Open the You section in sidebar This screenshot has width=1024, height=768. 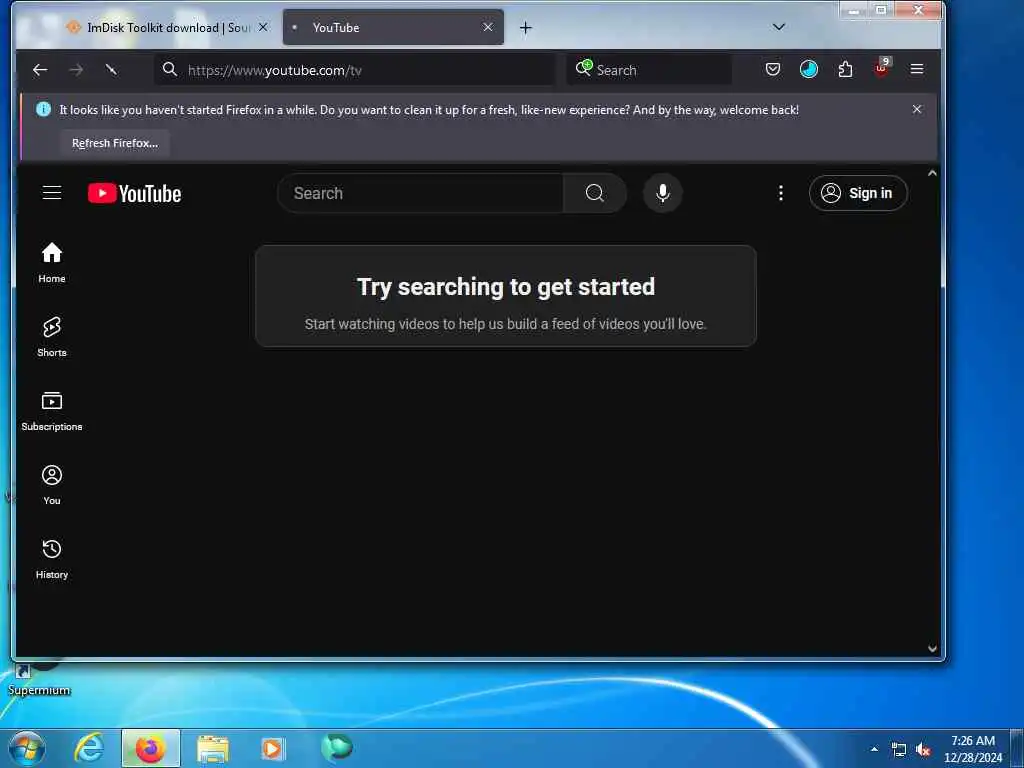pyautogui.click(x=52, y=485)
